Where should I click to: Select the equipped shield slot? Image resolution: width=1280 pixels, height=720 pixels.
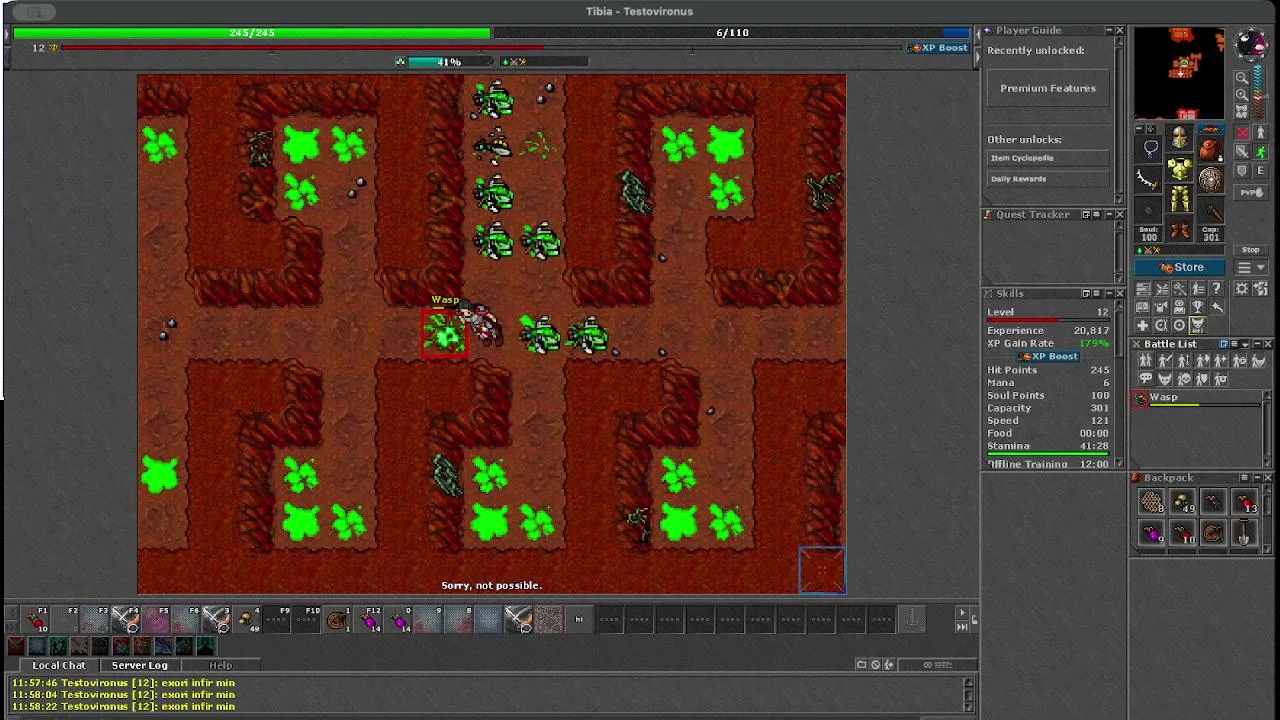(x=1211, y=180)
